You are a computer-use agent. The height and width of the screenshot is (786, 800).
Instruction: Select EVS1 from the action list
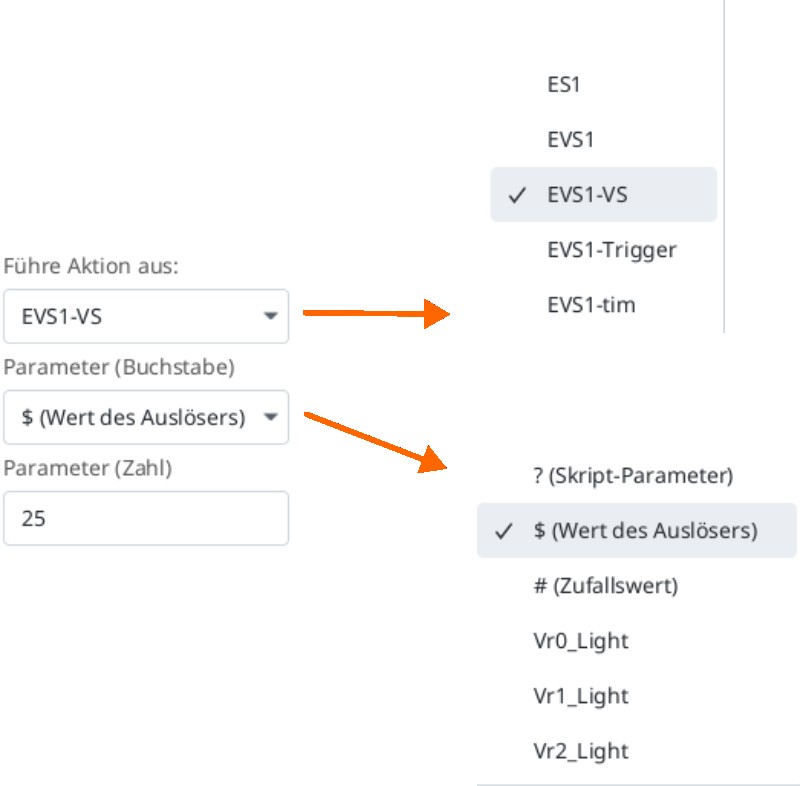(x=604, y=139)
